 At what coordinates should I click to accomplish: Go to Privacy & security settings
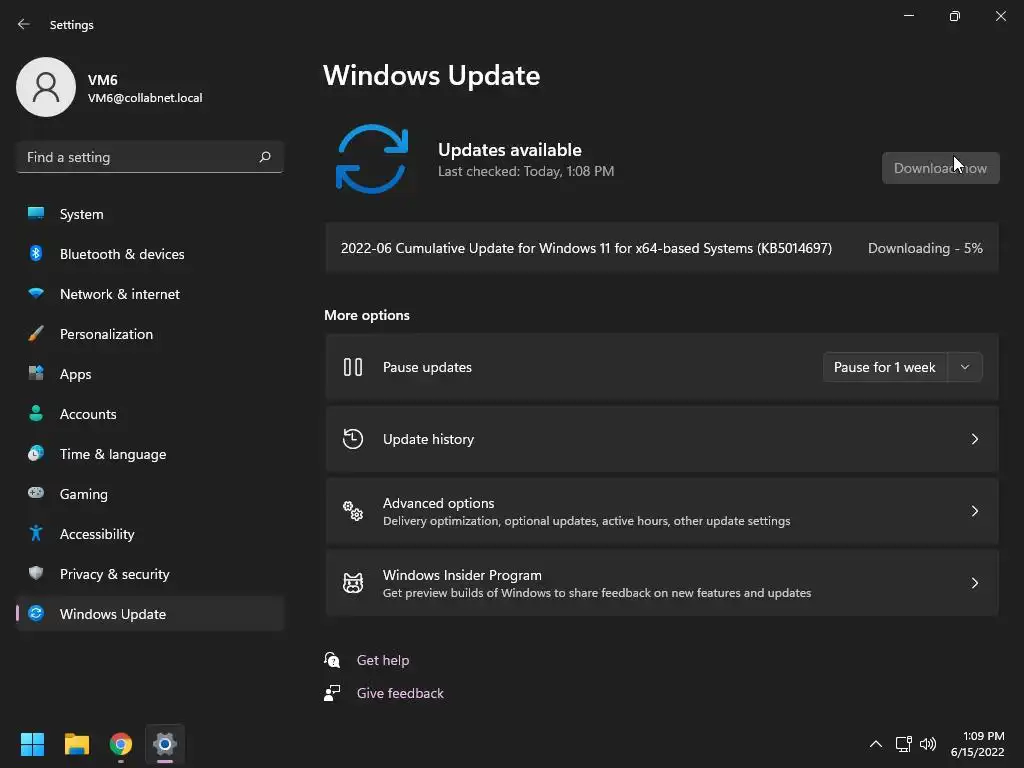(x=114, y=574)
